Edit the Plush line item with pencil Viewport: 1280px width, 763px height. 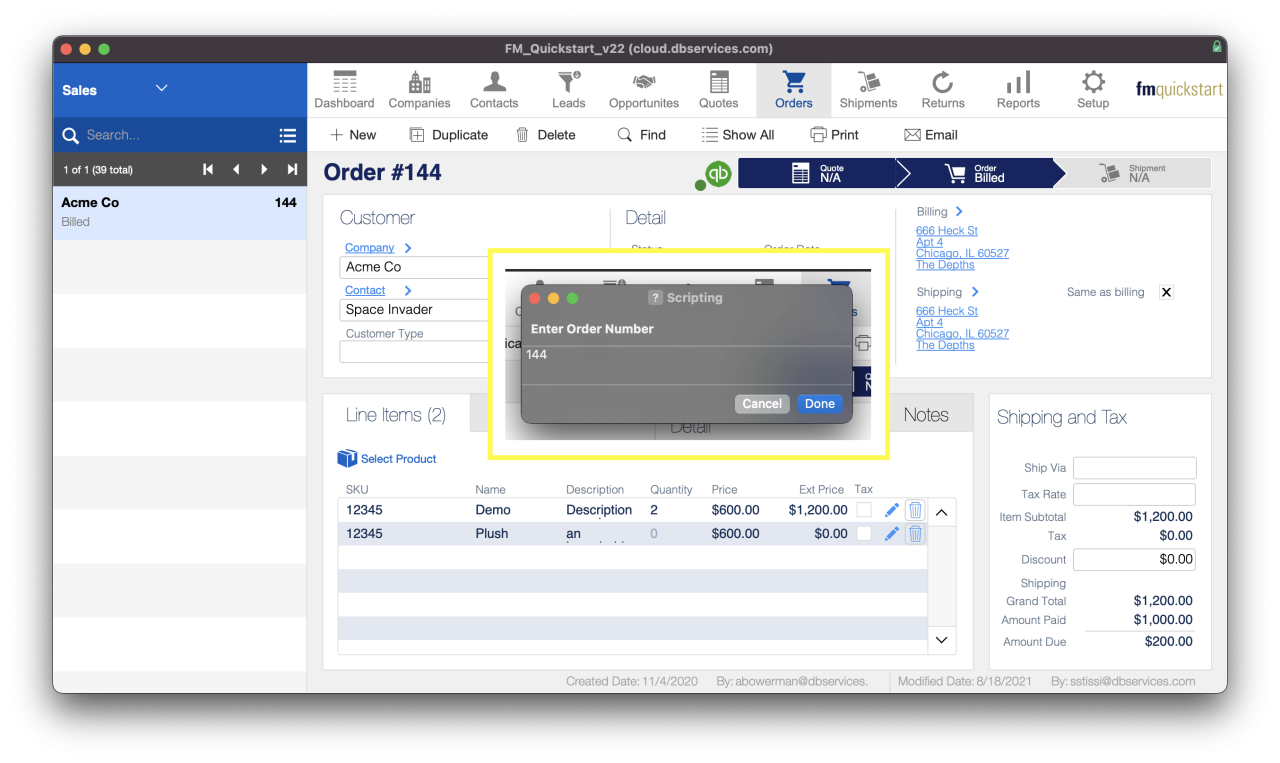892,534
